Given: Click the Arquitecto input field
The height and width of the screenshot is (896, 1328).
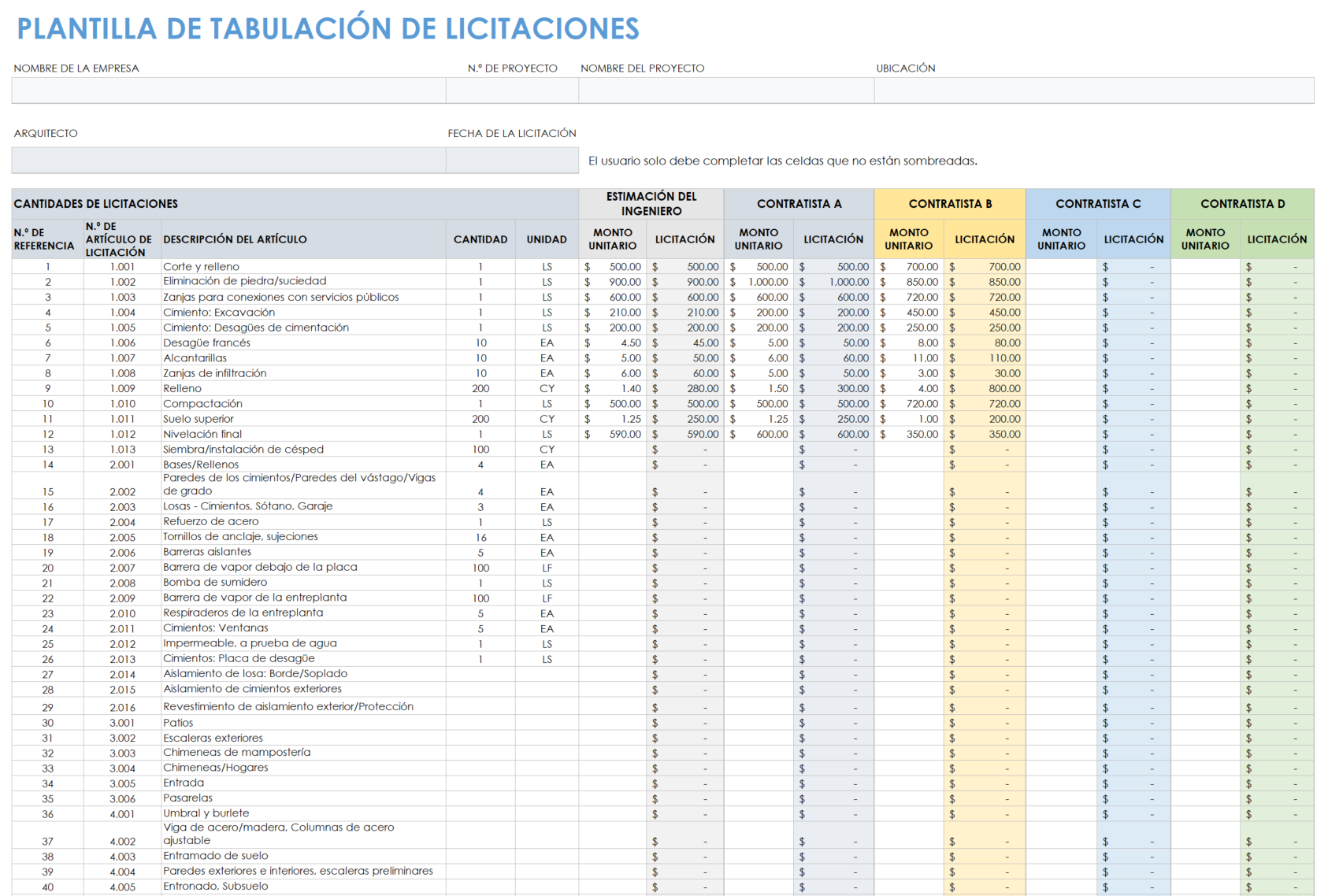Looking at the screenshot, I should [228, 160].
